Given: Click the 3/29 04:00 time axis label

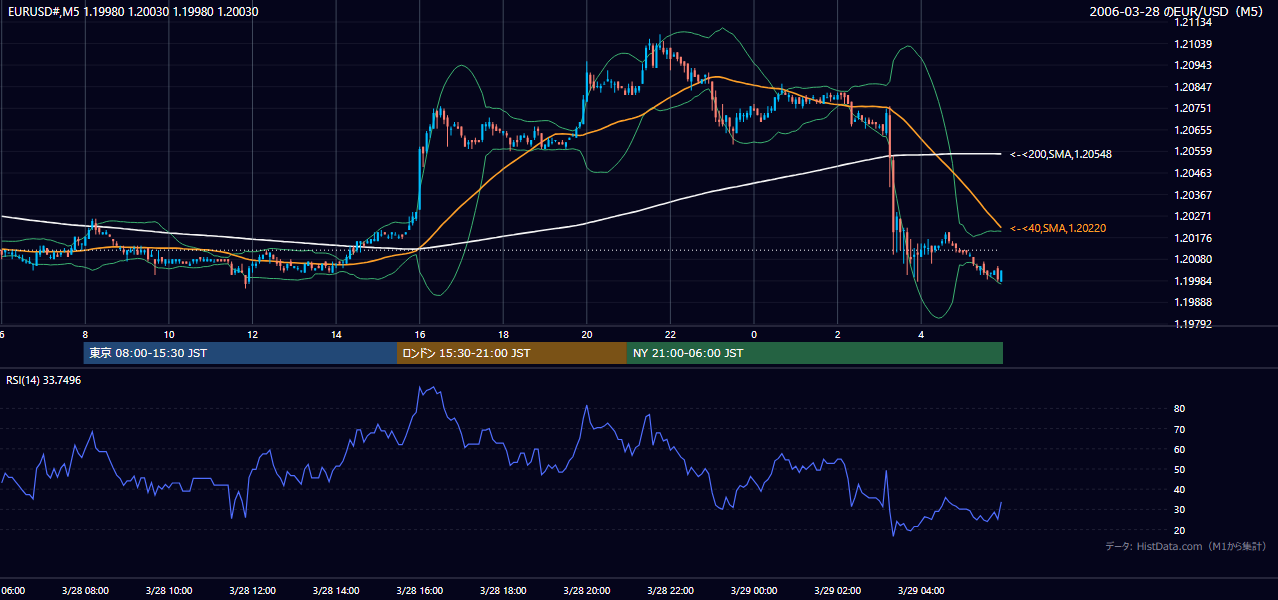Looking at the screenshot, I should coord(921,590).
